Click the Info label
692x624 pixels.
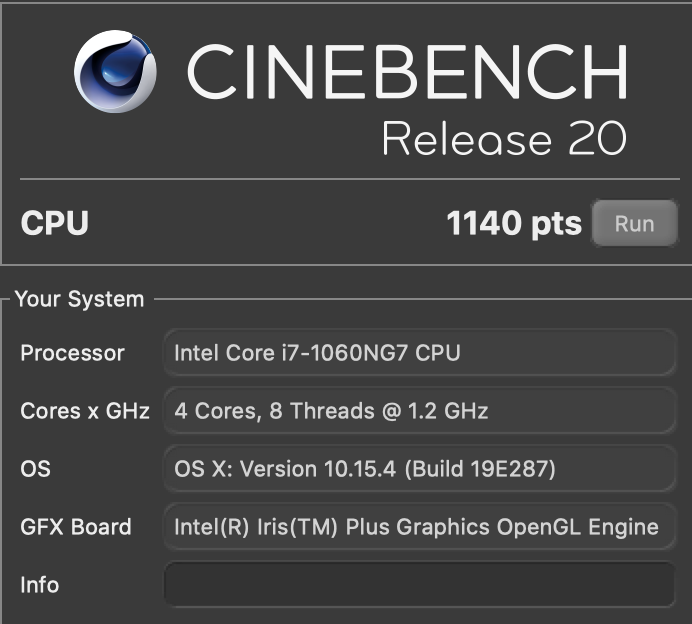40,584
